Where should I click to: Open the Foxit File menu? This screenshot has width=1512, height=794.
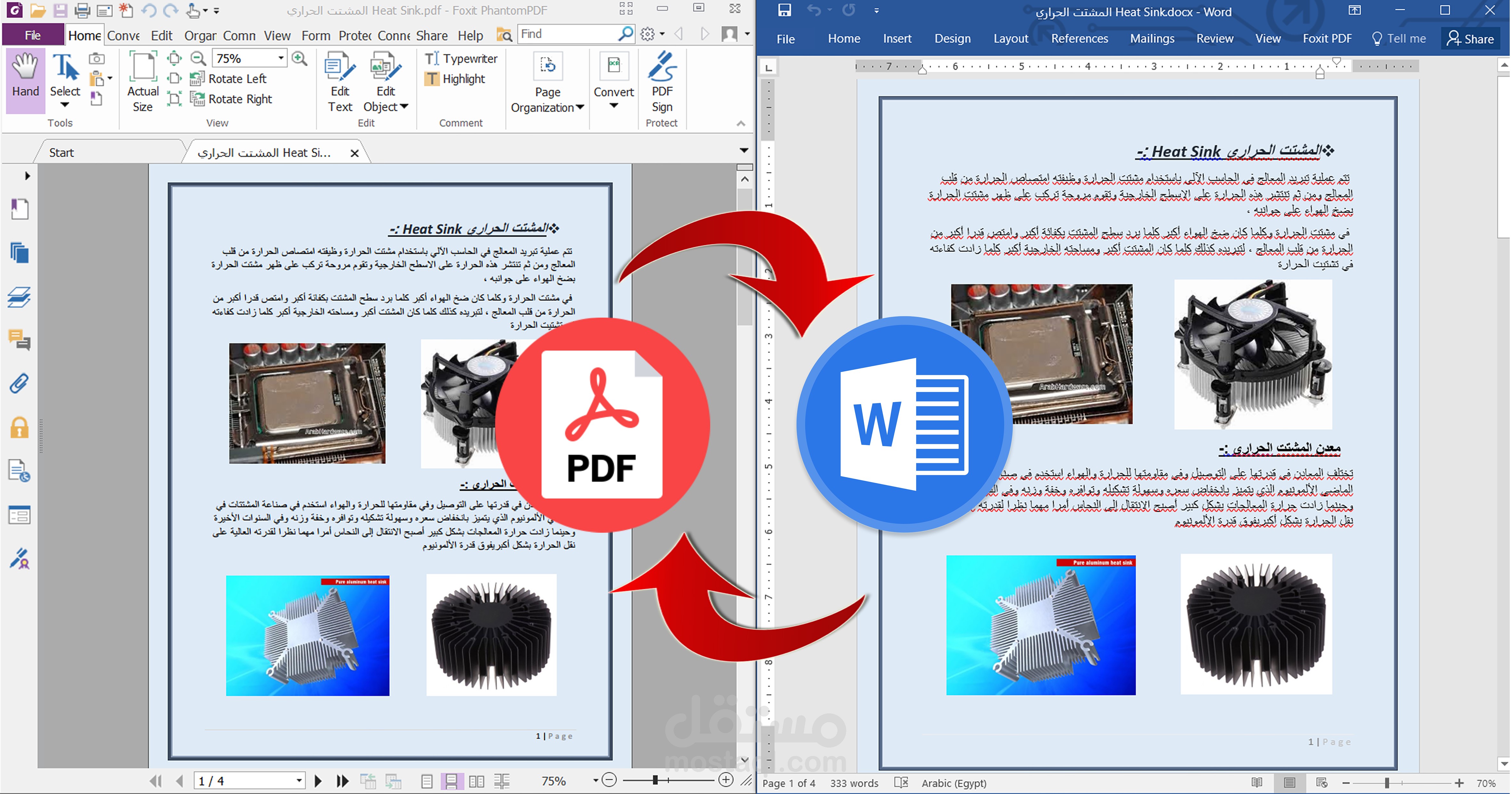33,35
